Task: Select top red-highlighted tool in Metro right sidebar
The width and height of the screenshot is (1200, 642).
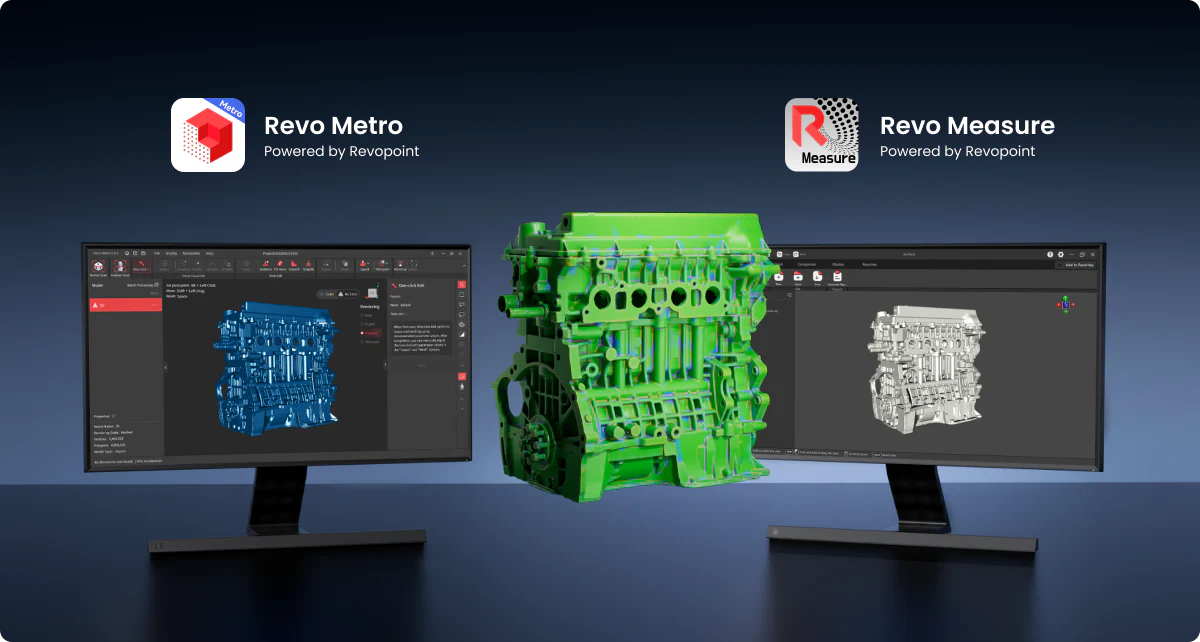Action: 462,284
